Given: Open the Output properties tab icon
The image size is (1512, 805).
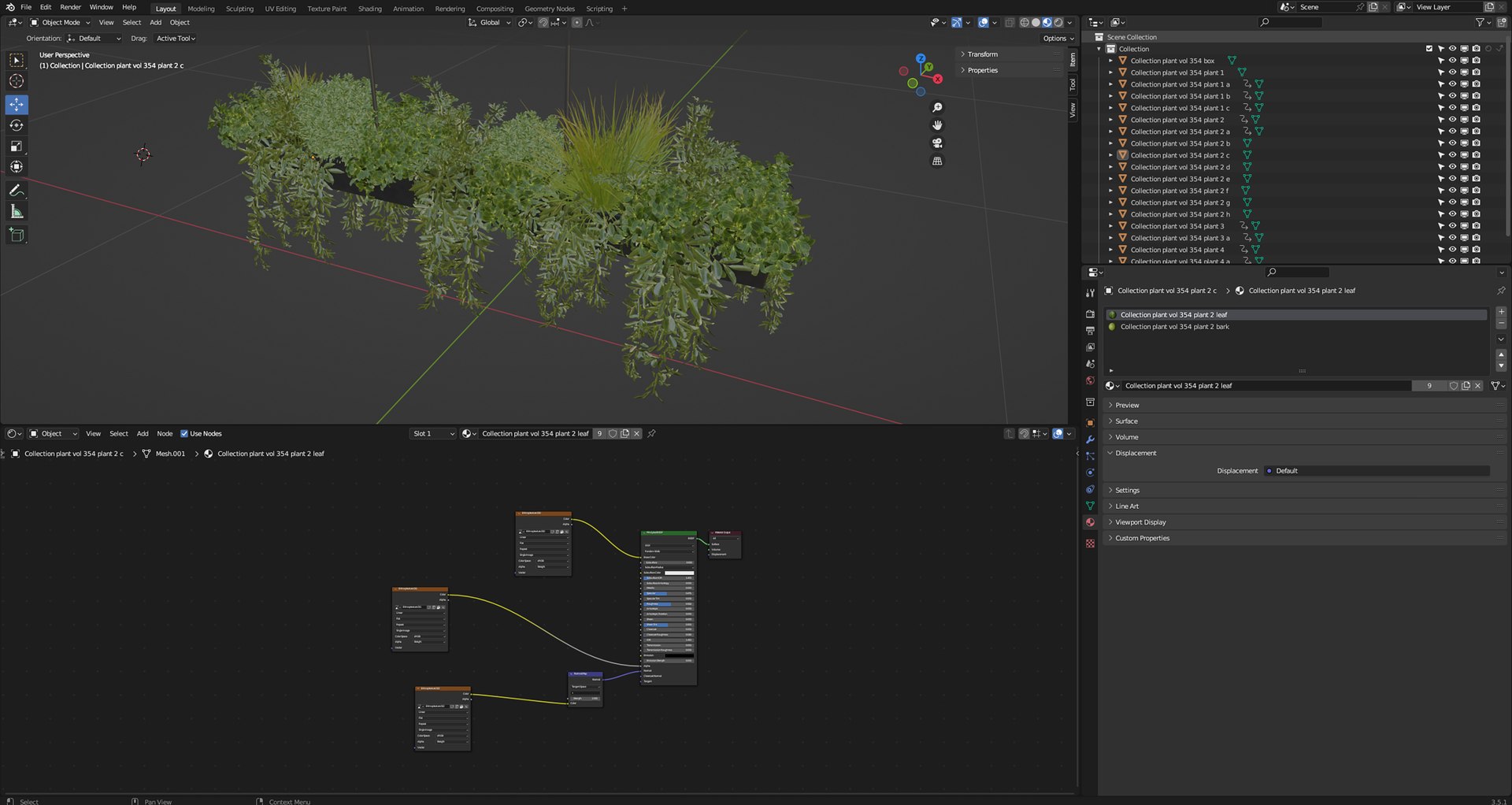Looking at the screenshot, I should point(1090,330).
